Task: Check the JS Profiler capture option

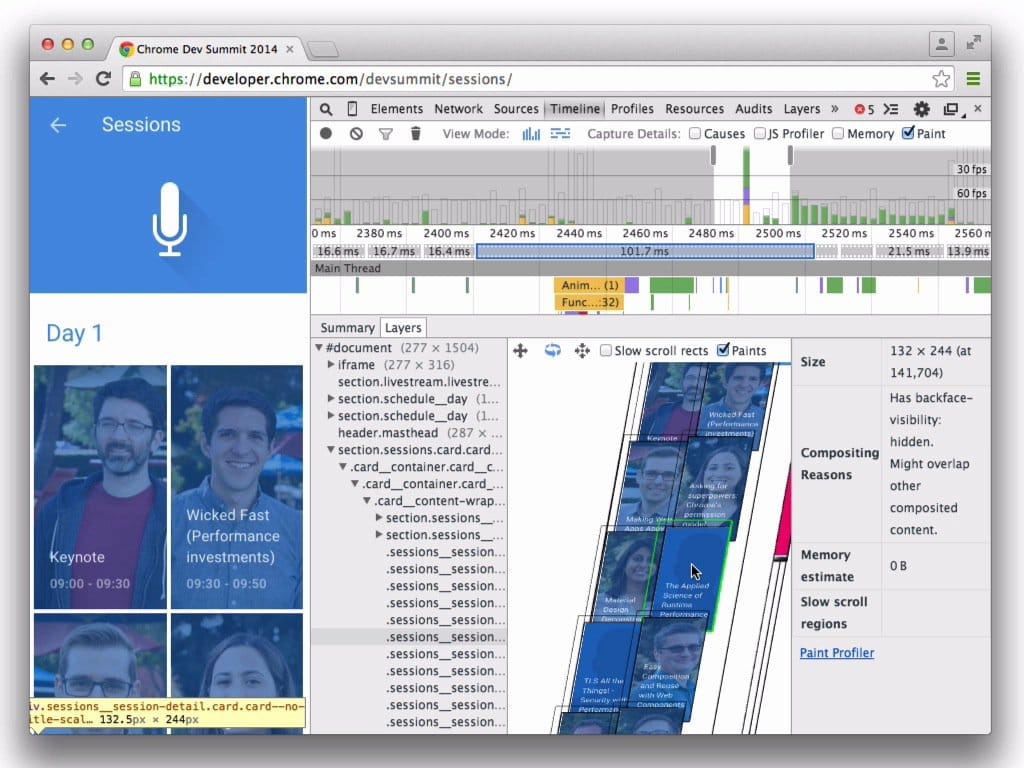Action: [761, 133]
